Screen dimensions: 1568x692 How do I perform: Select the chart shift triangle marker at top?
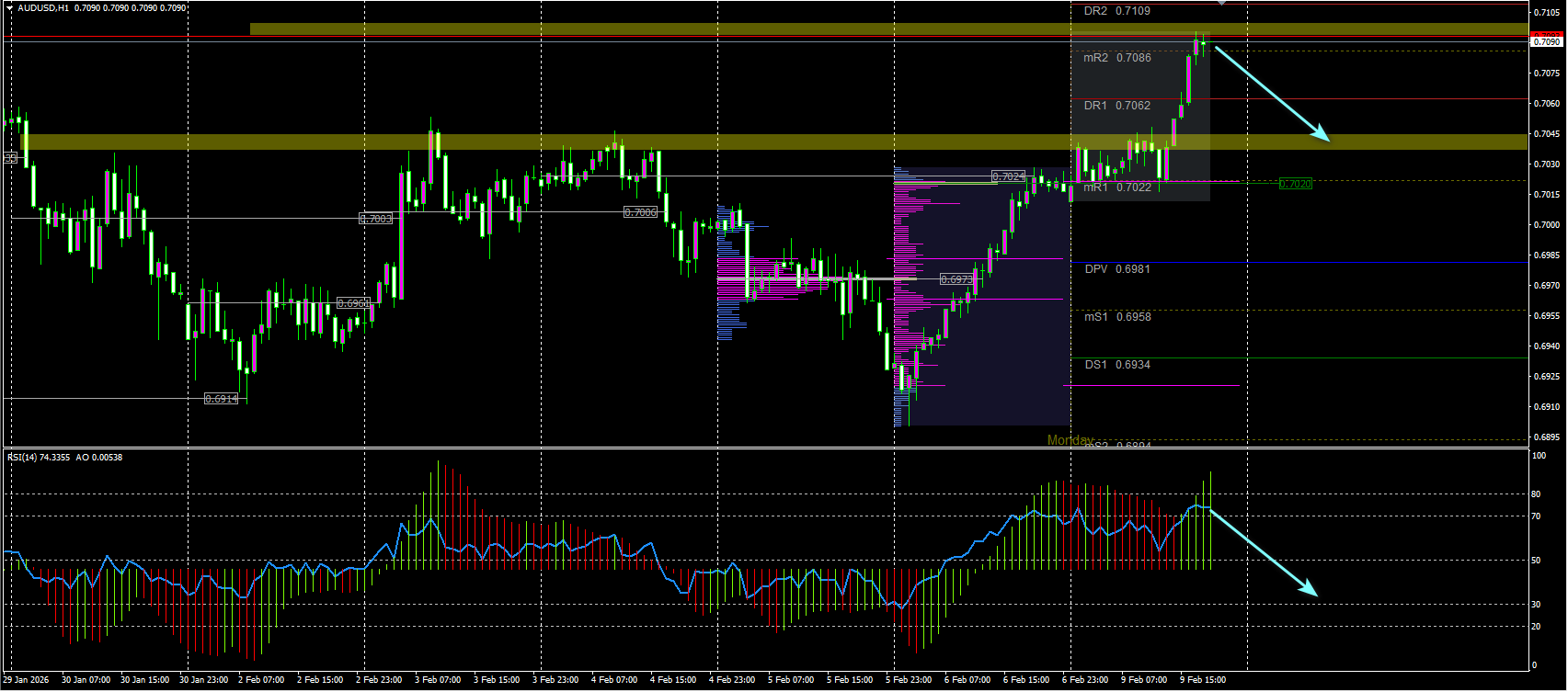[1221, 4]
